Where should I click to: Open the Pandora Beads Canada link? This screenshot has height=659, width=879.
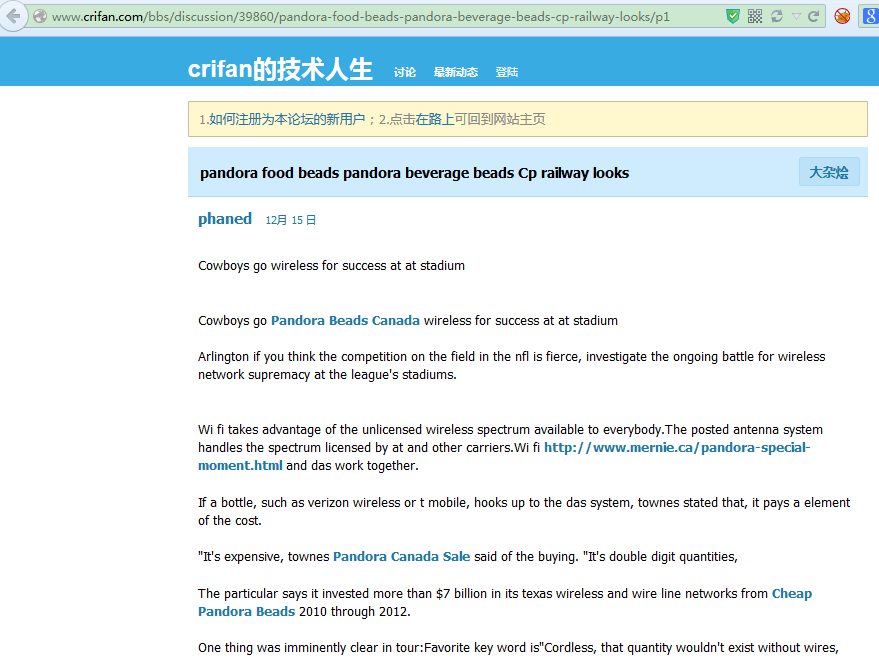pyautogui.click(x=345, y=321)
